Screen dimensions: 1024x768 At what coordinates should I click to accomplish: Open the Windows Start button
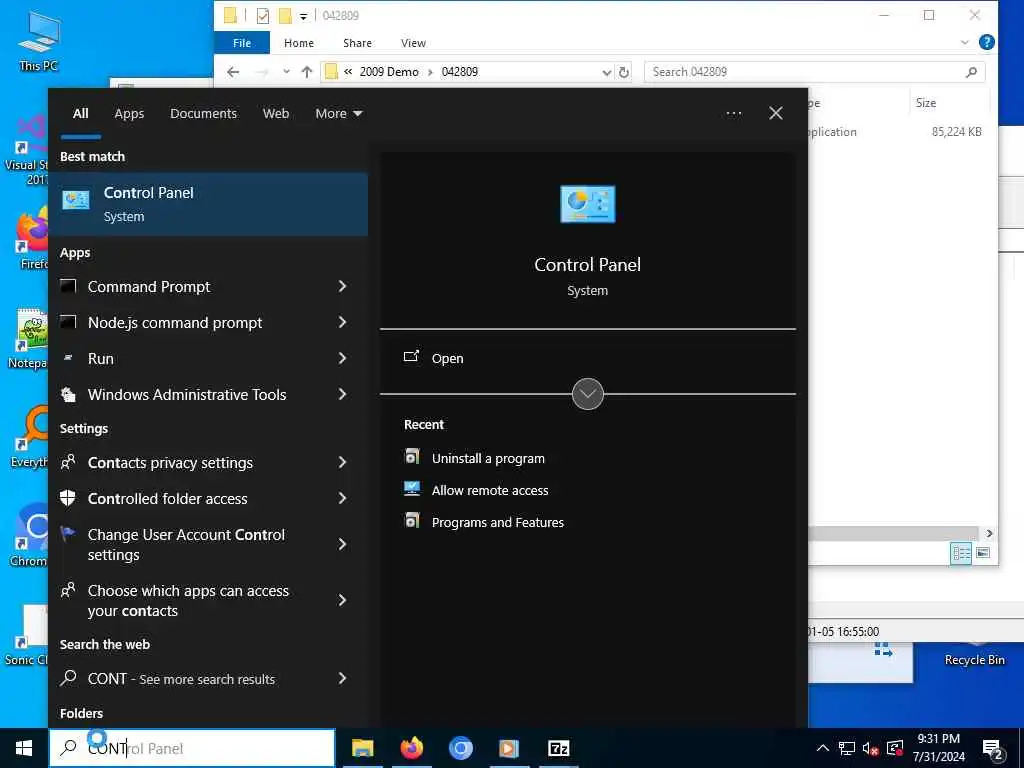(x=24, y=748)
